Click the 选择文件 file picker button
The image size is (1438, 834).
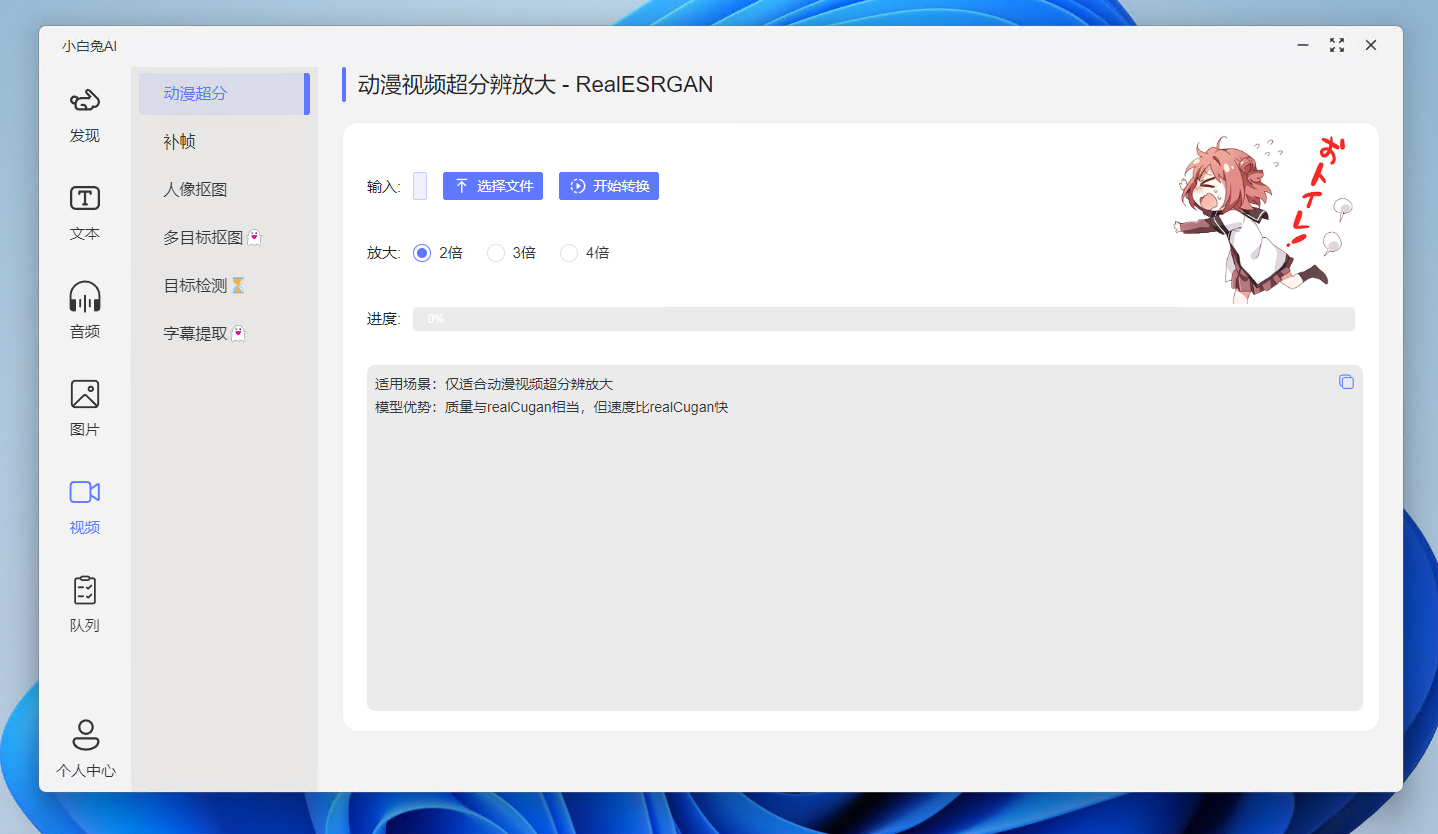click(492, 185)
